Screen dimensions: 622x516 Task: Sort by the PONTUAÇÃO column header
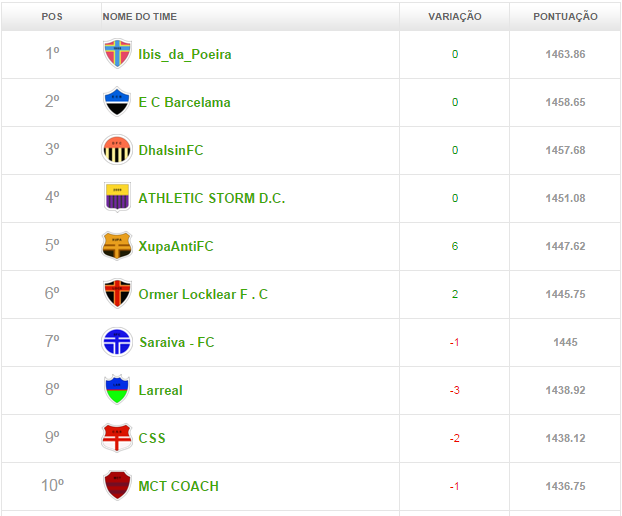point(565,17)
